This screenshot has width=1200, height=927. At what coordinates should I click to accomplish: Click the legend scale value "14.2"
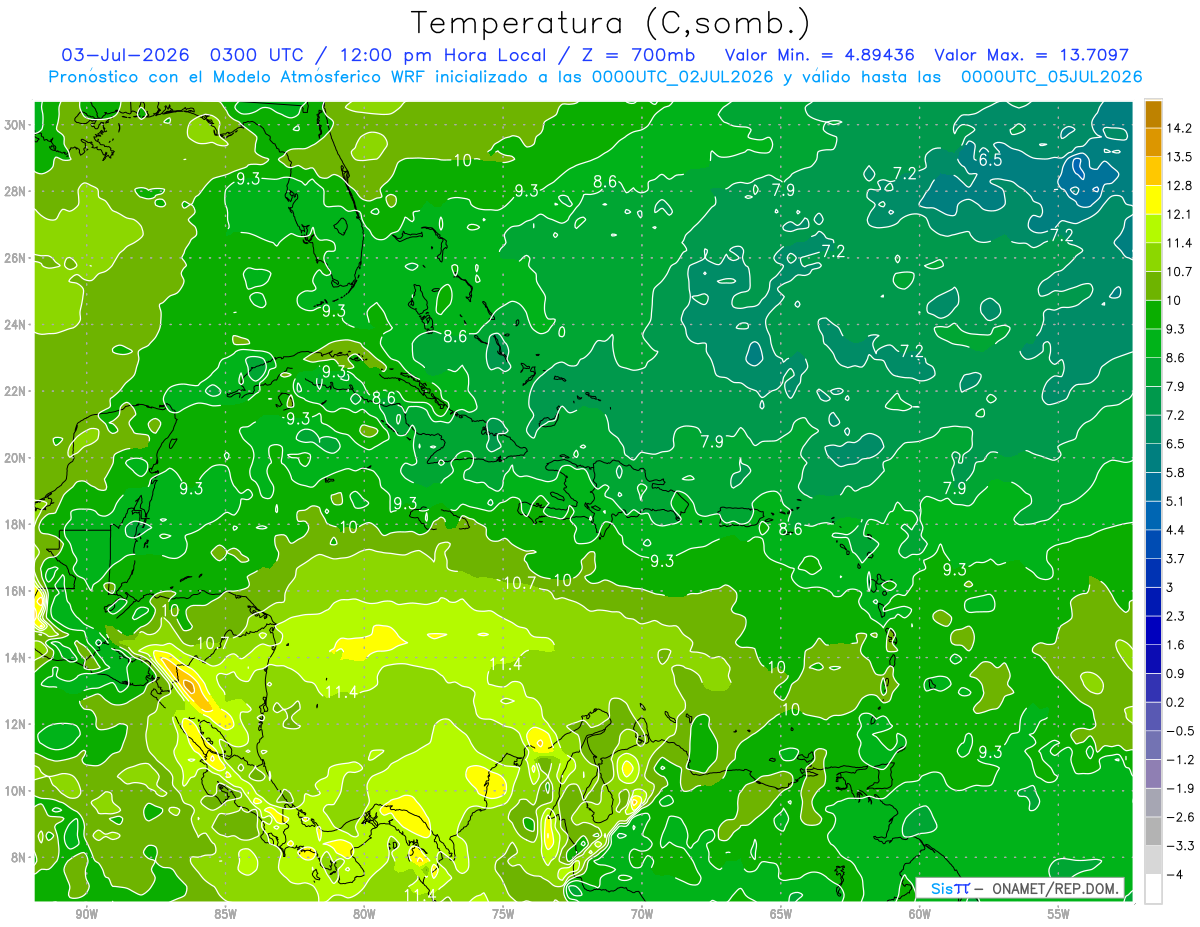1180,128
